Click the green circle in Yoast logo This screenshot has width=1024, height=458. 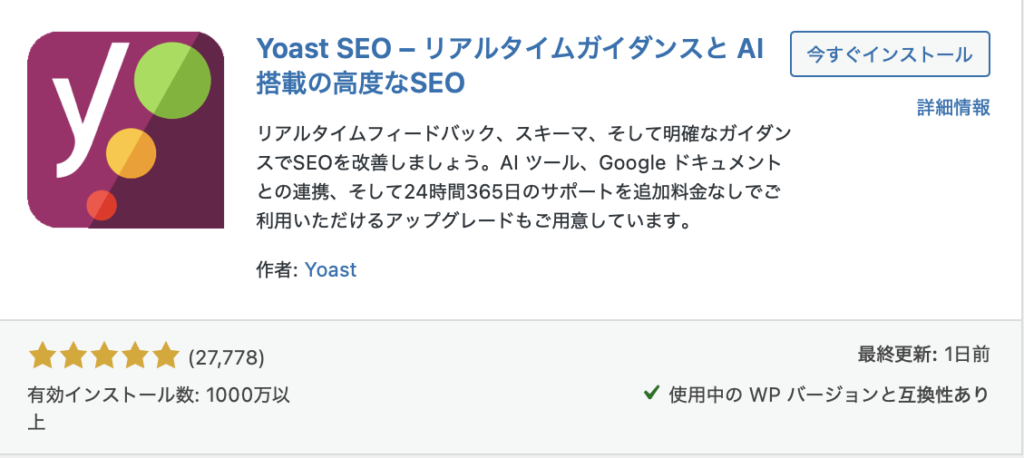tap(171, 79)
